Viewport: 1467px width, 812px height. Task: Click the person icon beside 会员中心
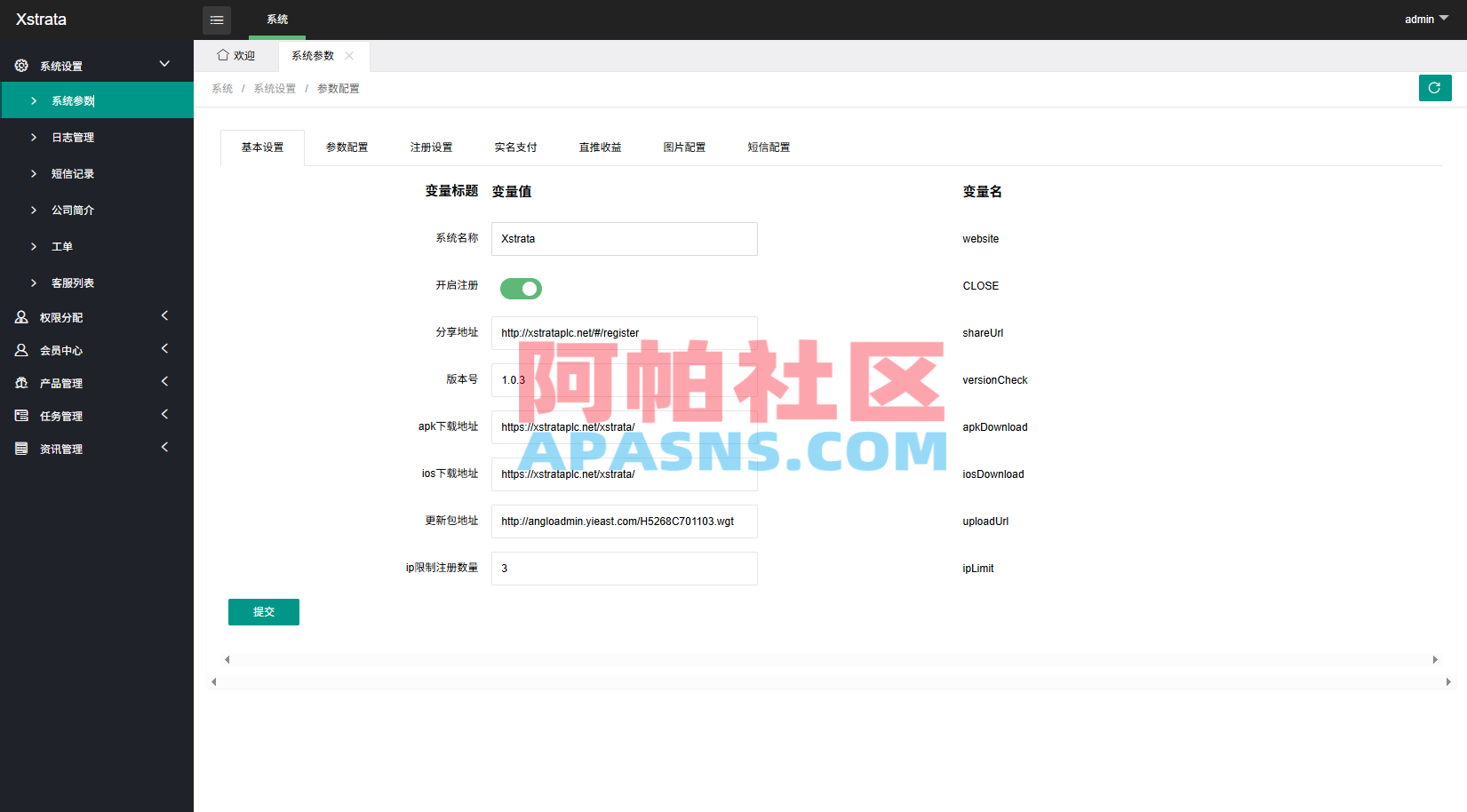click(21, 350)
